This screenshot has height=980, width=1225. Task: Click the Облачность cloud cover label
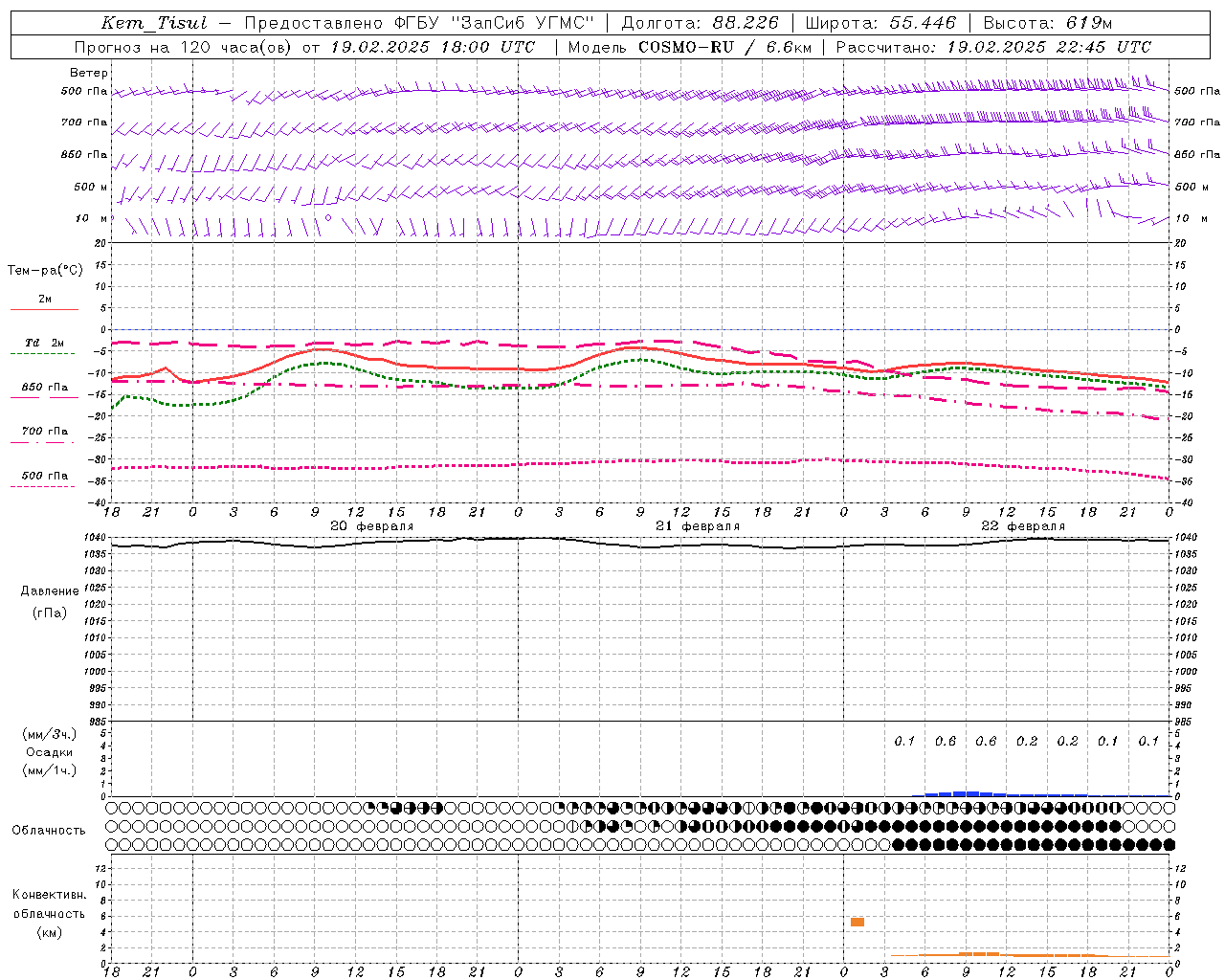[49, 830]
